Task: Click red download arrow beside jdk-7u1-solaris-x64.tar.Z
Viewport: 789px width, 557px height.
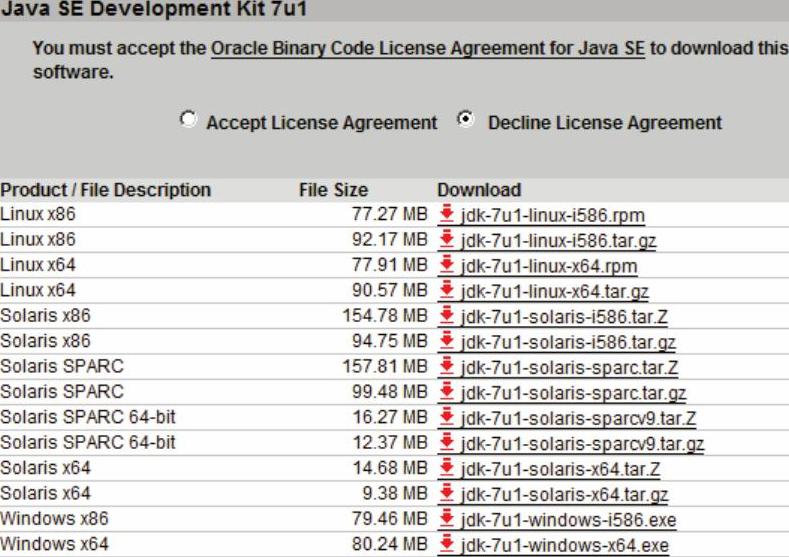Action: click(446, 467)
